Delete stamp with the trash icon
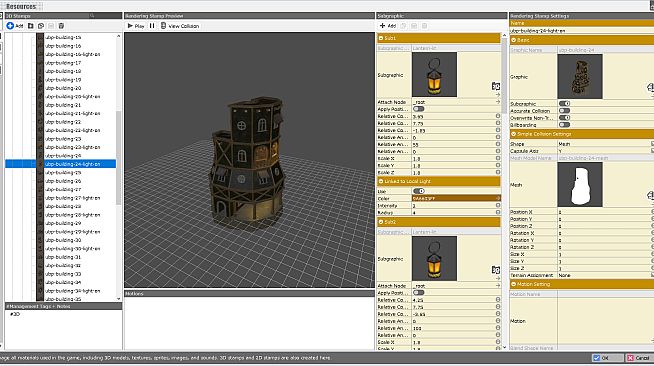This screenshot has width=654, height=366. (x=61, y=26)
